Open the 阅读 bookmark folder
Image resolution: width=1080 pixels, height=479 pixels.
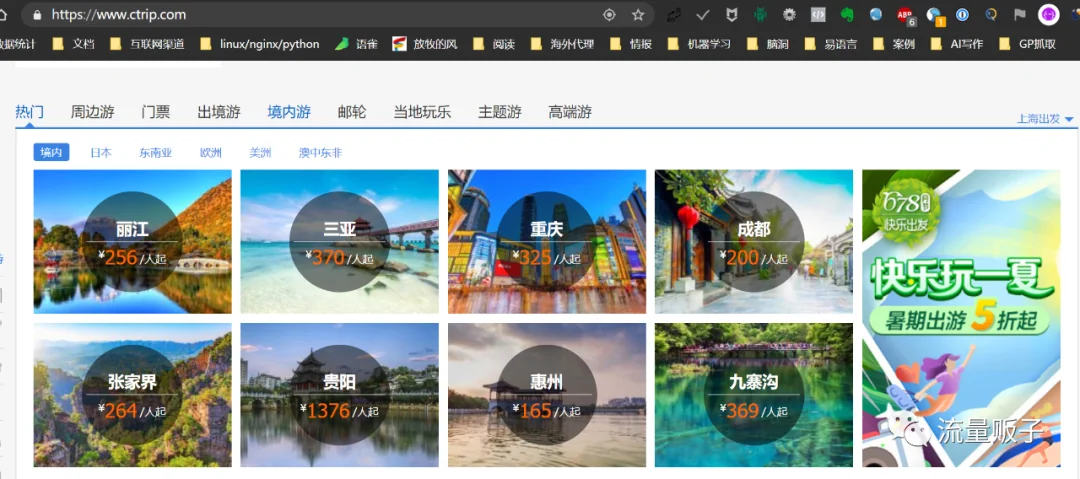click(494, 44)
